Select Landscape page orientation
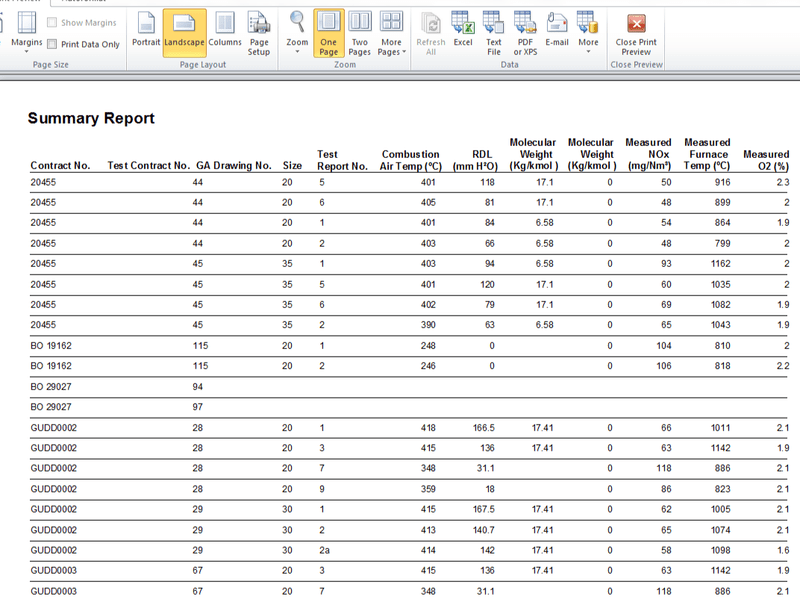This screenshot has width=800, height=600. pyautogui.click(x=184, y=32)
